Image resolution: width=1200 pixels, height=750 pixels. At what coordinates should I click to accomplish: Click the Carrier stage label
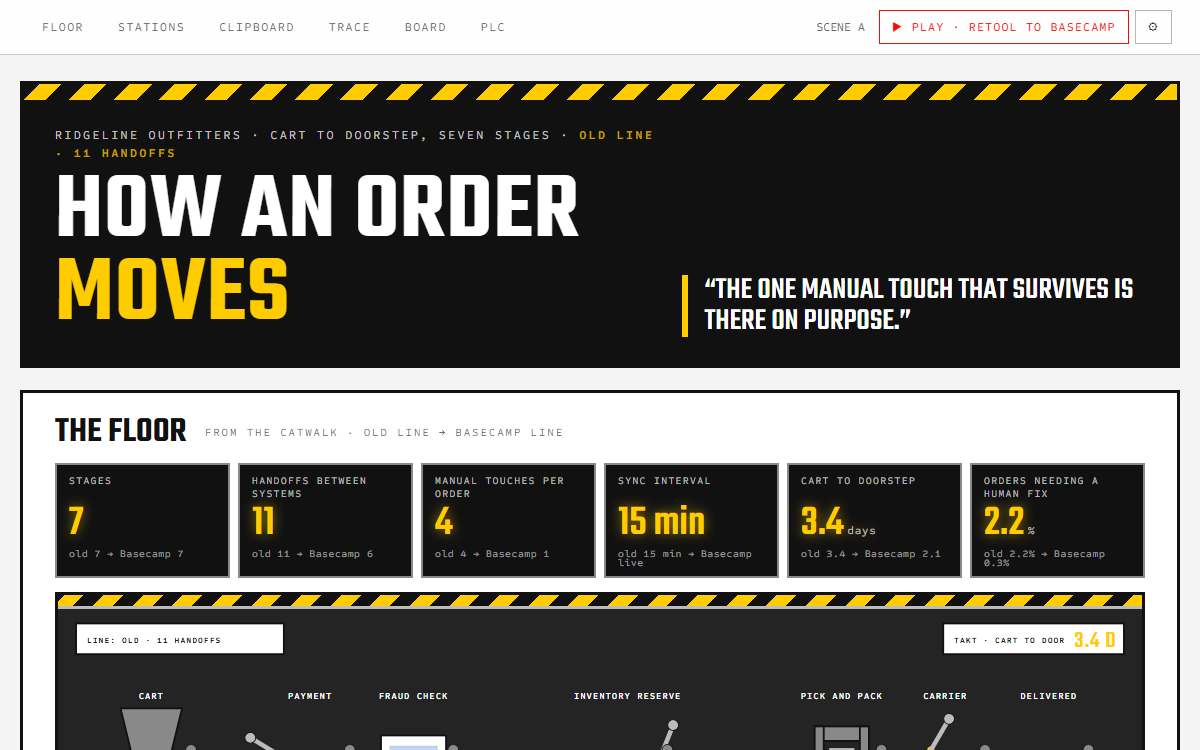click(x=945, y=696)
